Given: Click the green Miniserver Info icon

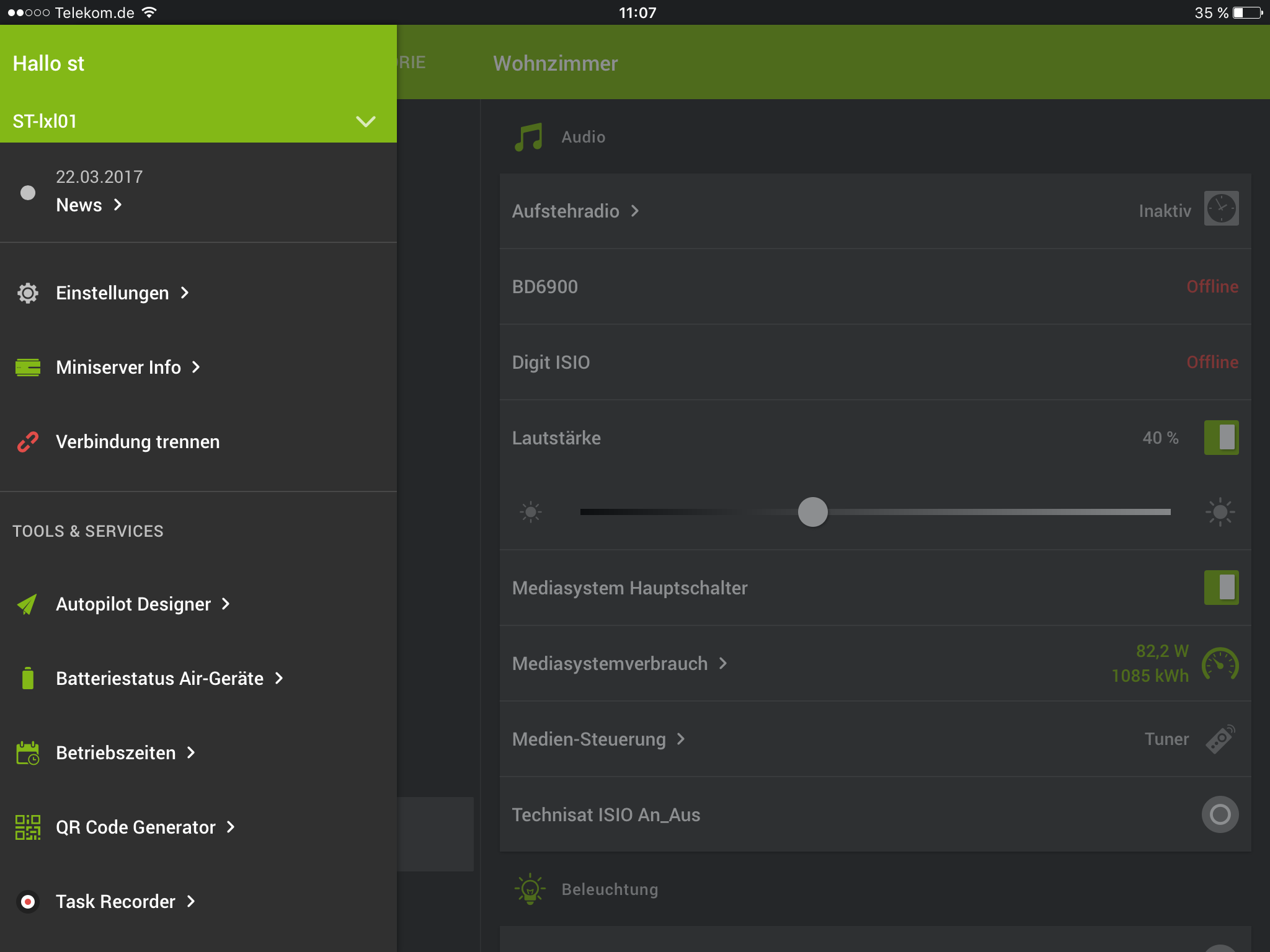Looking at the screenshot, I should pos(28,368).
